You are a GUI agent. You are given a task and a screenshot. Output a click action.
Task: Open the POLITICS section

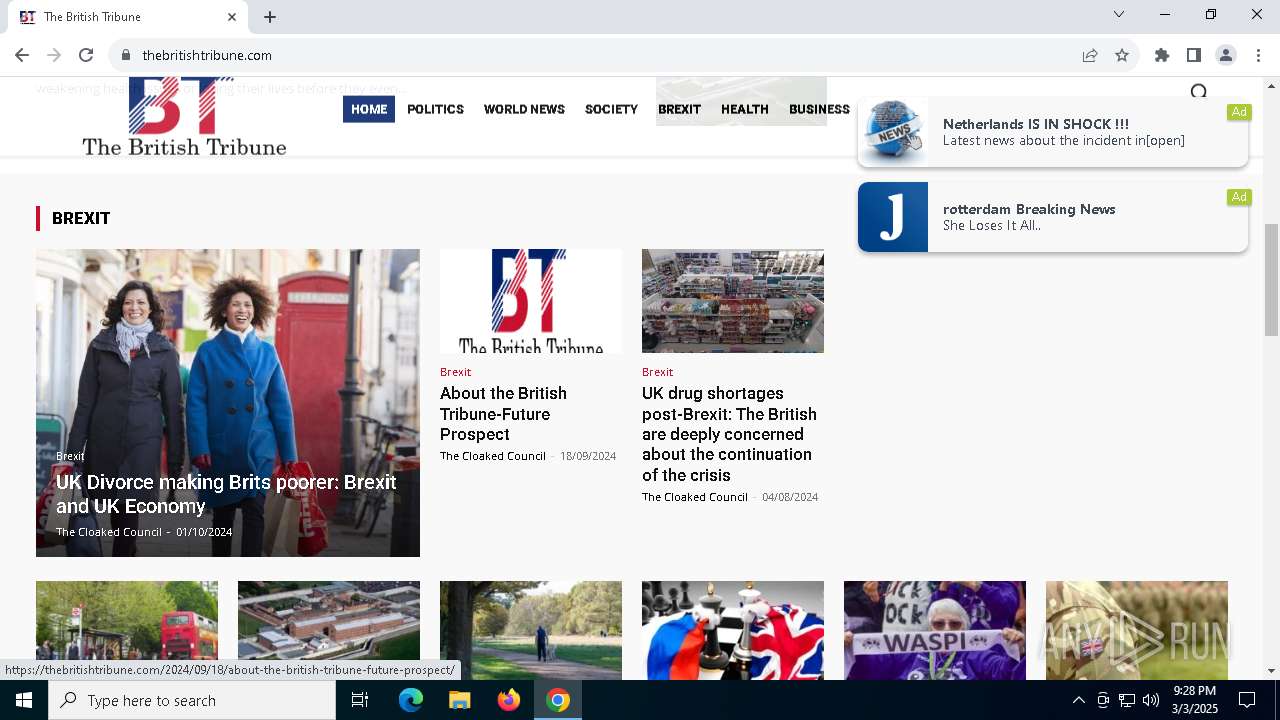tap(435, 109)
